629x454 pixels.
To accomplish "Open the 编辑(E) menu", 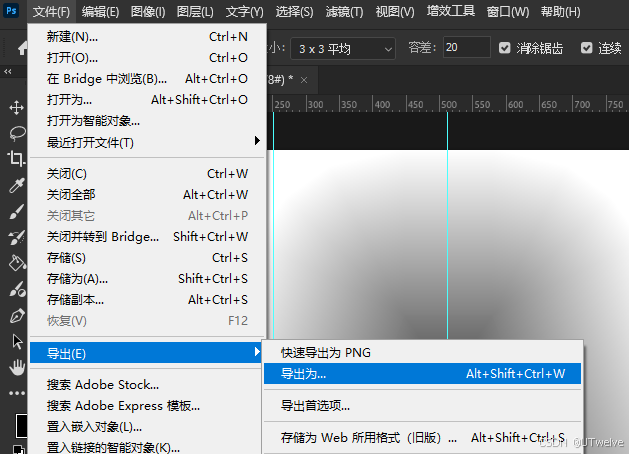I will click(100, 12).
